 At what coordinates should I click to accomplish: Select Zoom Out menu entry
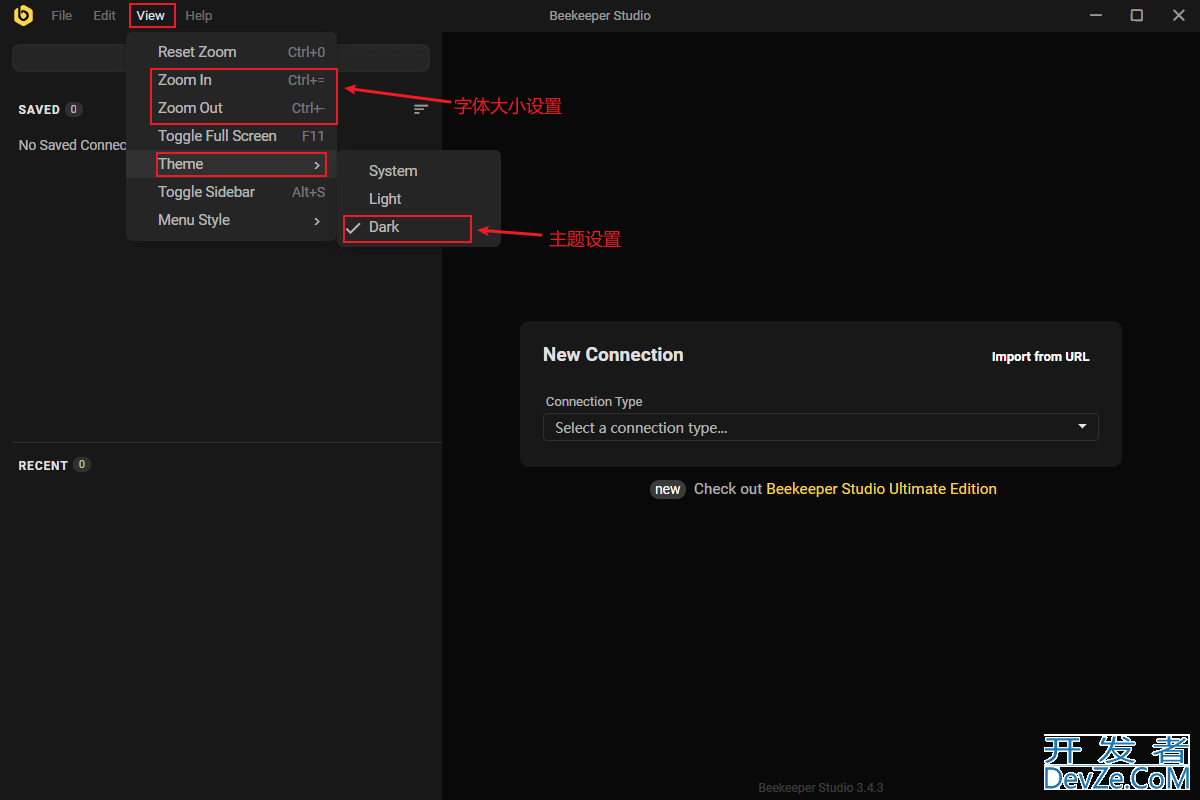tap(232, 108)
